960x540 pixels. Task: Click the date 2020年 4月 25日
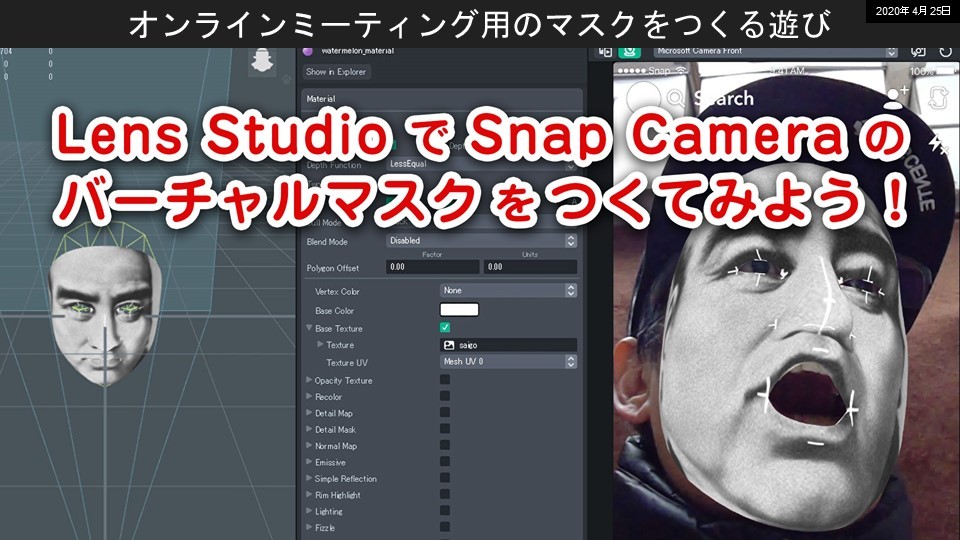(x=913, y=11)
